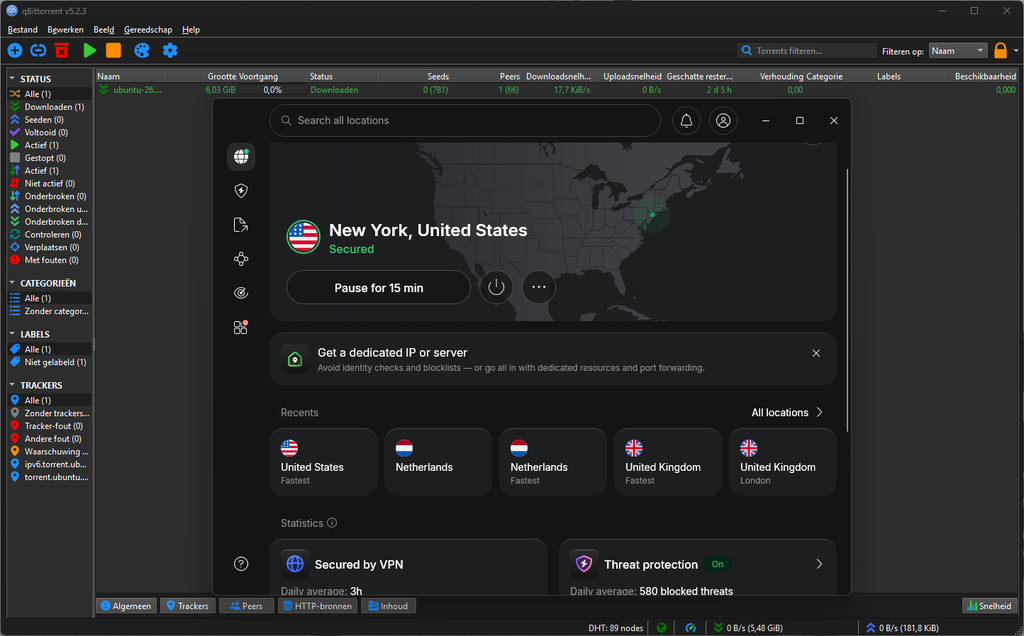
Task: Open the Gereedschap menu
Action: (x=148, y=29)
